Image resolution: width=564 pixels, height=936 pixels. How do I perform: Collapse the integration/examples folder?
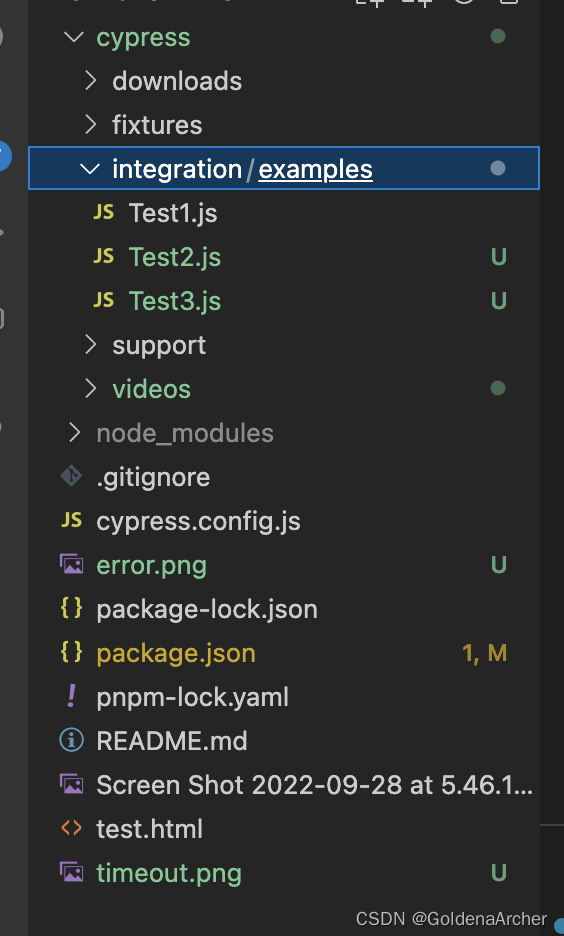click(90, 169)
